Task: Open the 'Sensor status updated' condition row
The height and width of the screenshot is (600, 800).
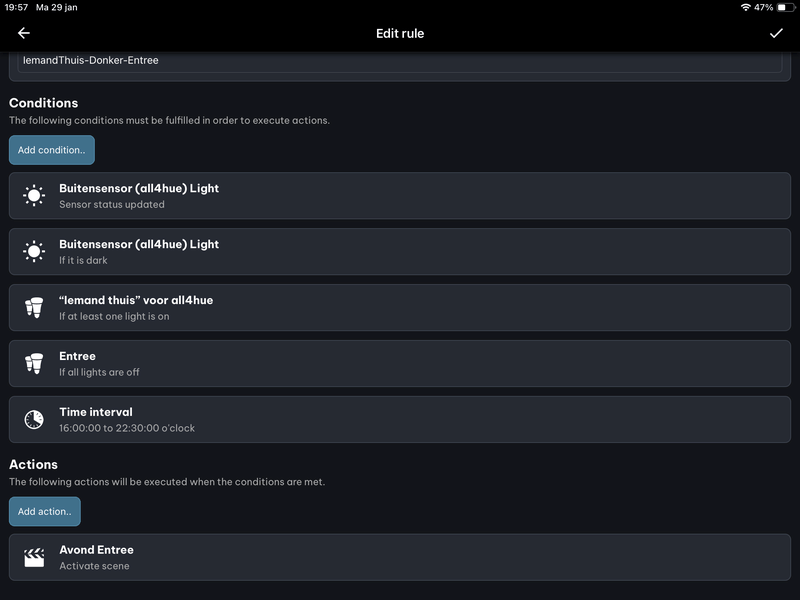Action: point(400,196)
